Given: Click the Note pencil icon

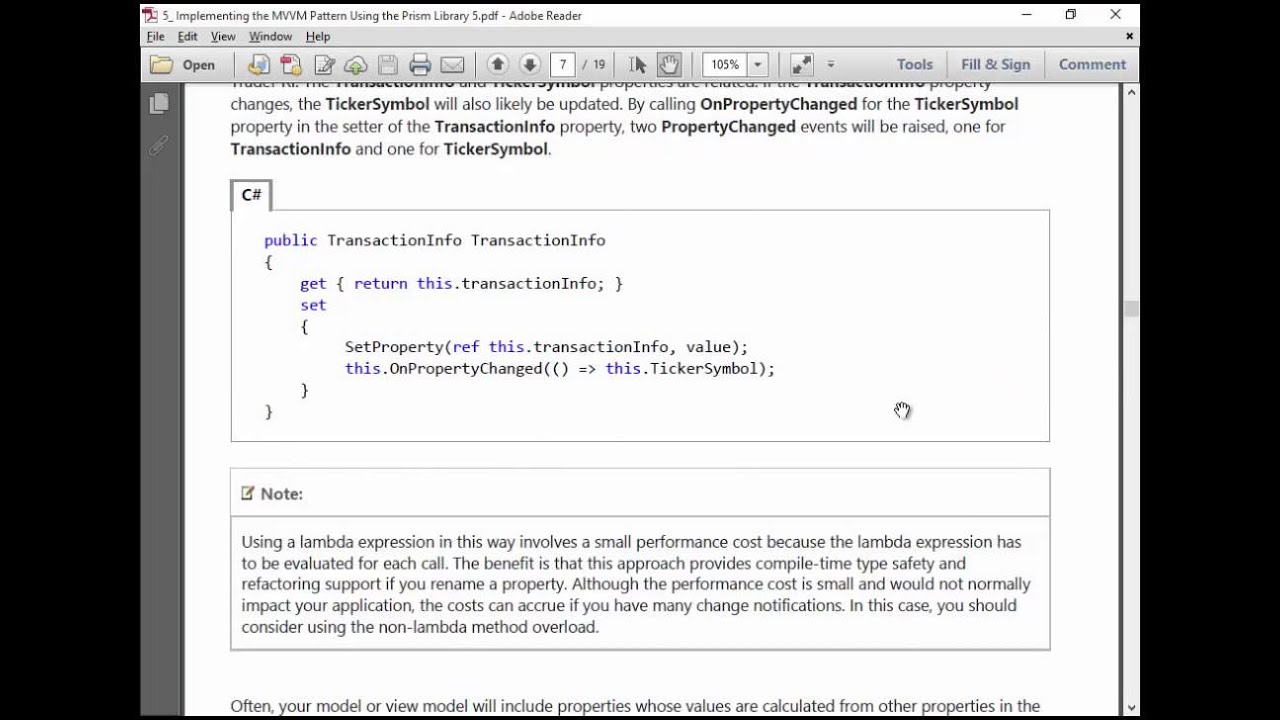Looking at the screenshot, I should [248, 493].
